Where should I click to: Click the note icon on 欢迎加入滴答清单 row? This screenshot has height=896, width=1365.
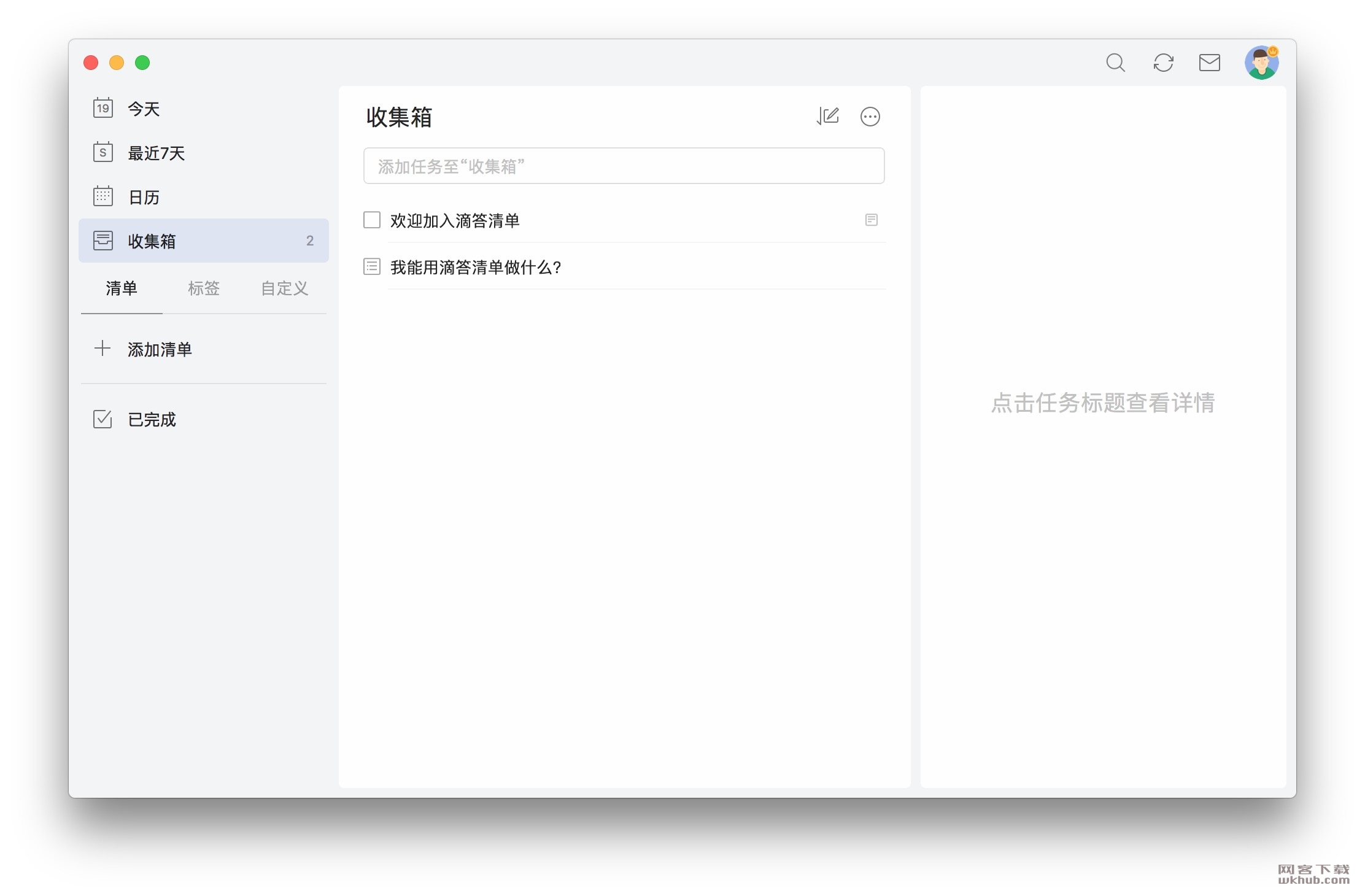point(871,220)
